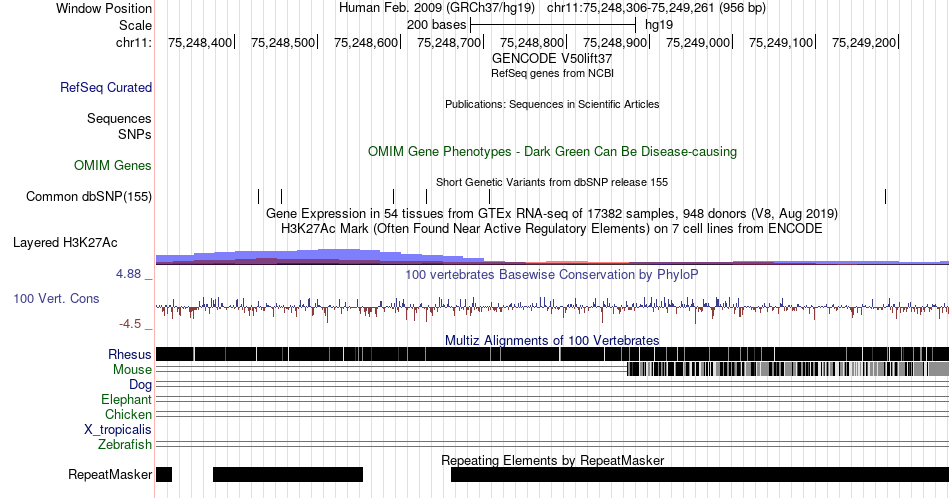Click the Zebrafish alignment label
The image size is (950, 498).
(x=125, y=444)
